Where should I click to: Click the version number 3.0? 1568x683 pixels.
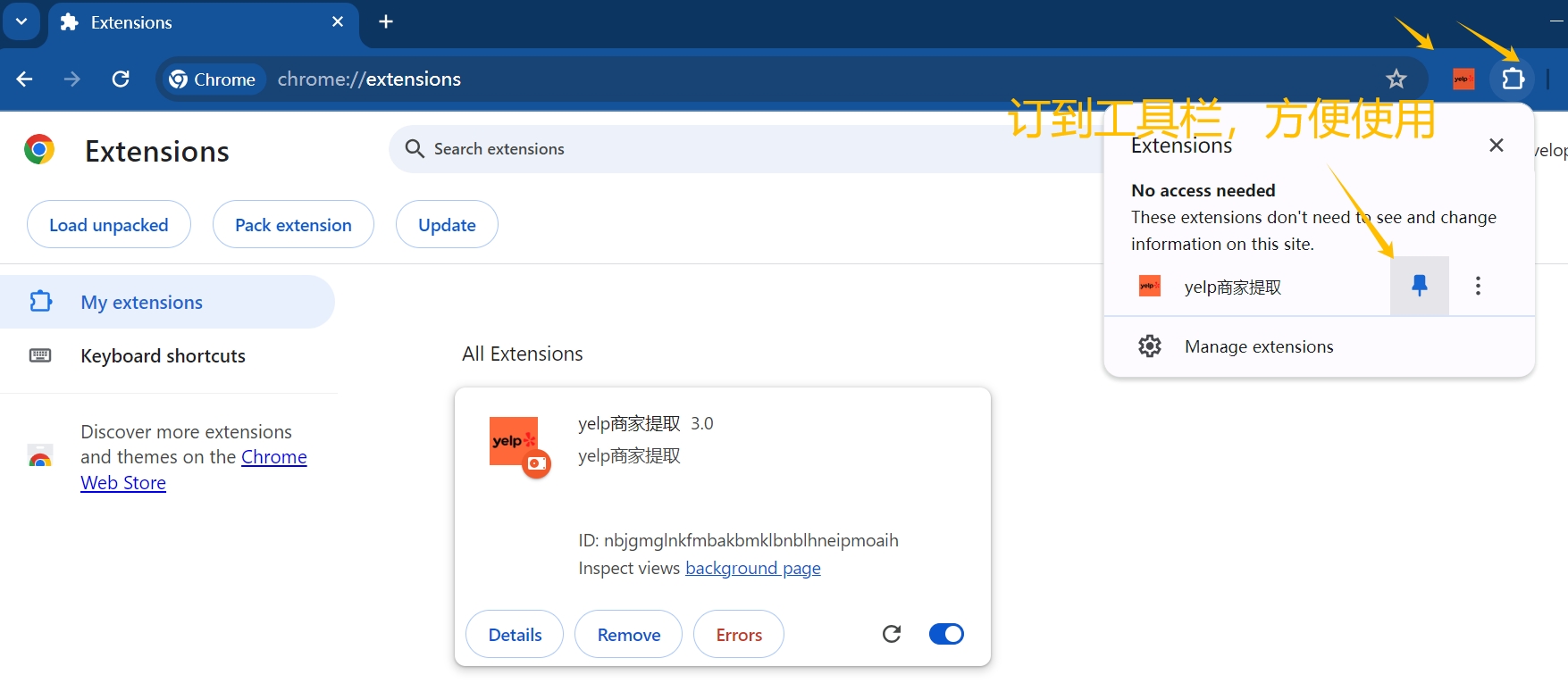tap(702, 423)
